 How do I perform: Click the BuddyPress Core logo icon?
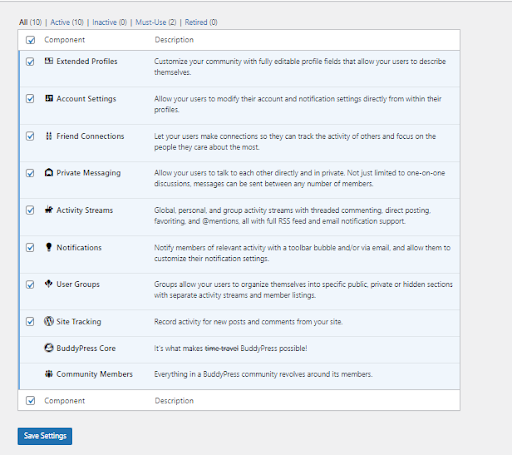49,348
